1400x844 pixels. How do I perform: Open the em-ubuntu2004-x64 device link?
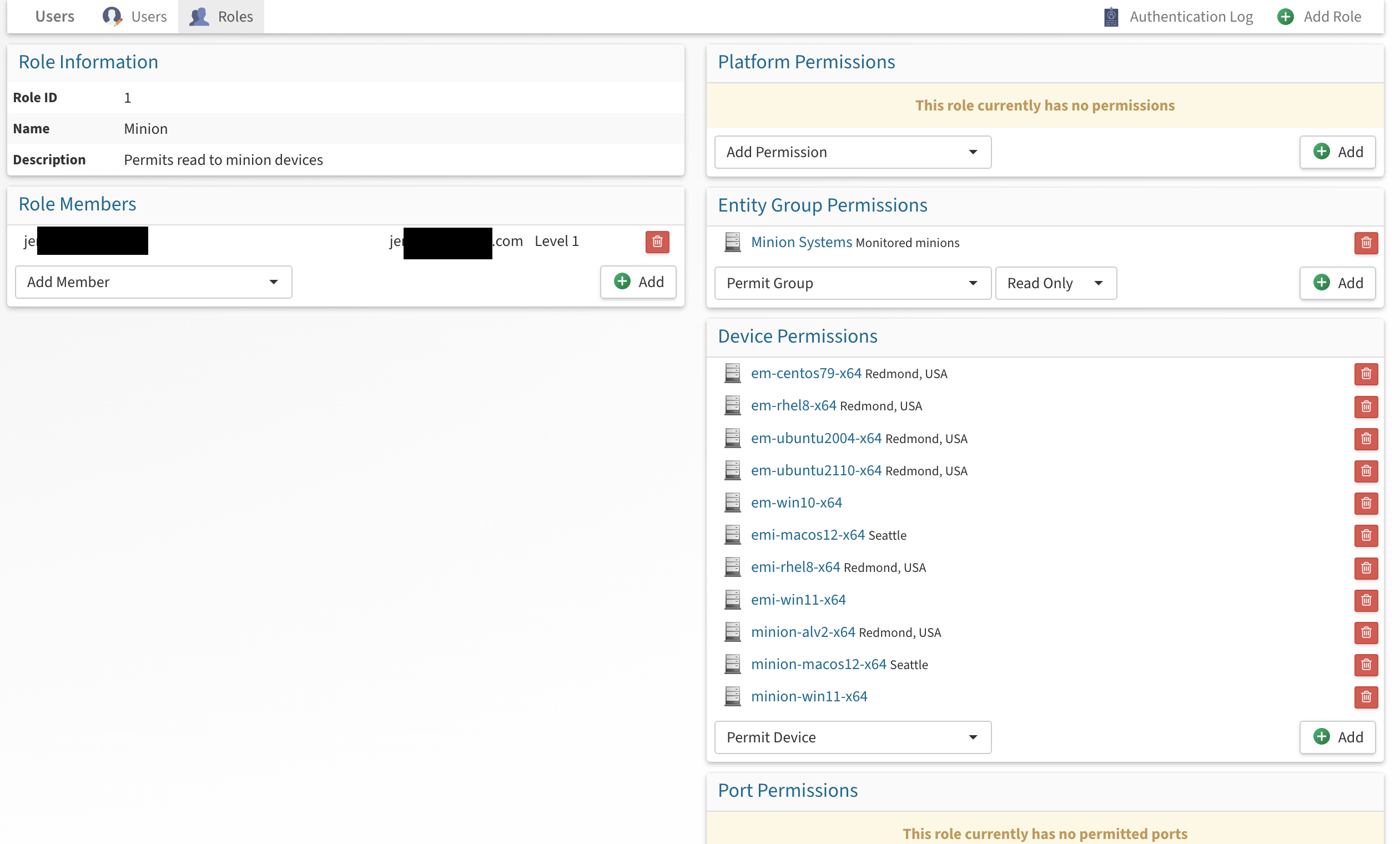point(816,438)
